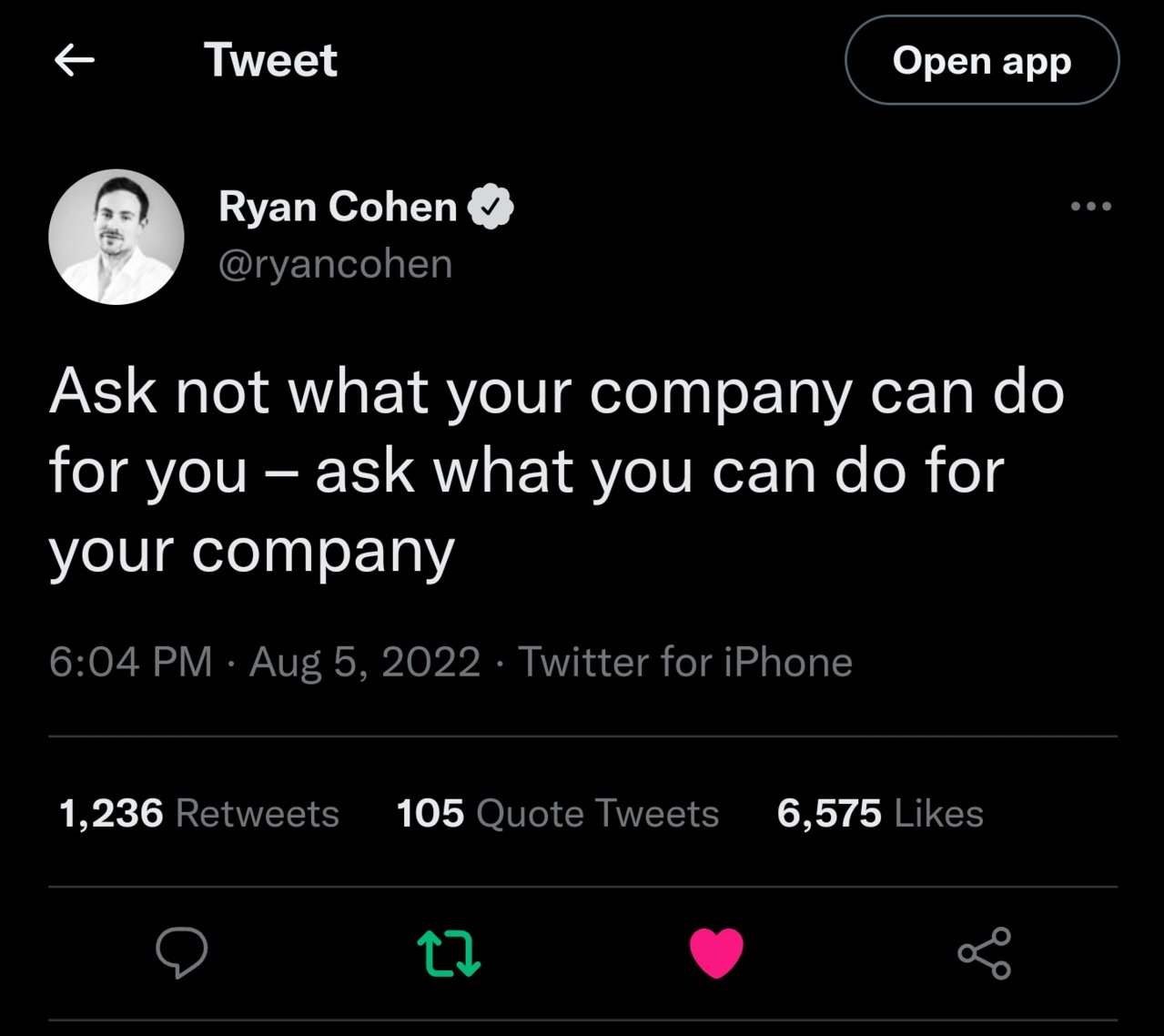The width and height of the screenshot is (1164, 1036).
Task: View the 1,236 Retweets list
Action: tap(198, 813)
